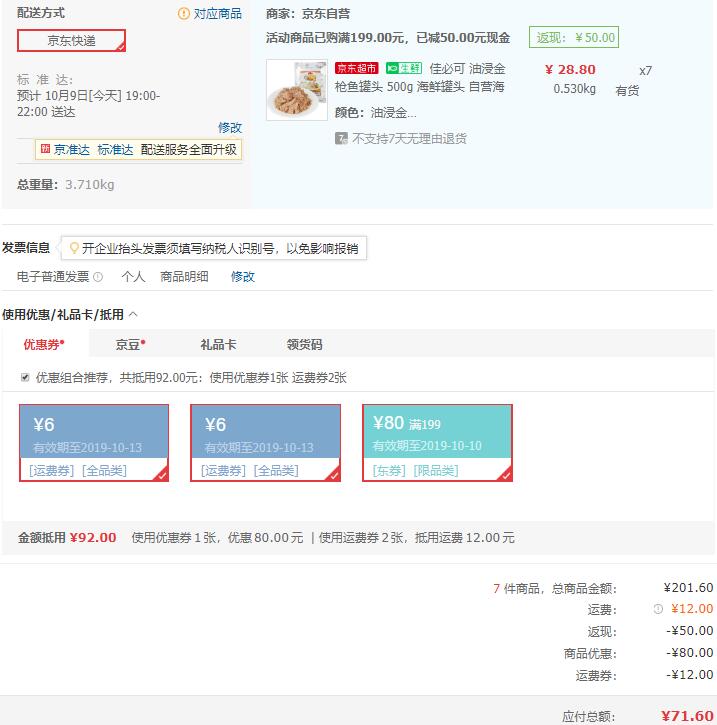Select 京东快递 delivery method
This screenshot has width=717, height=725.
71,41
